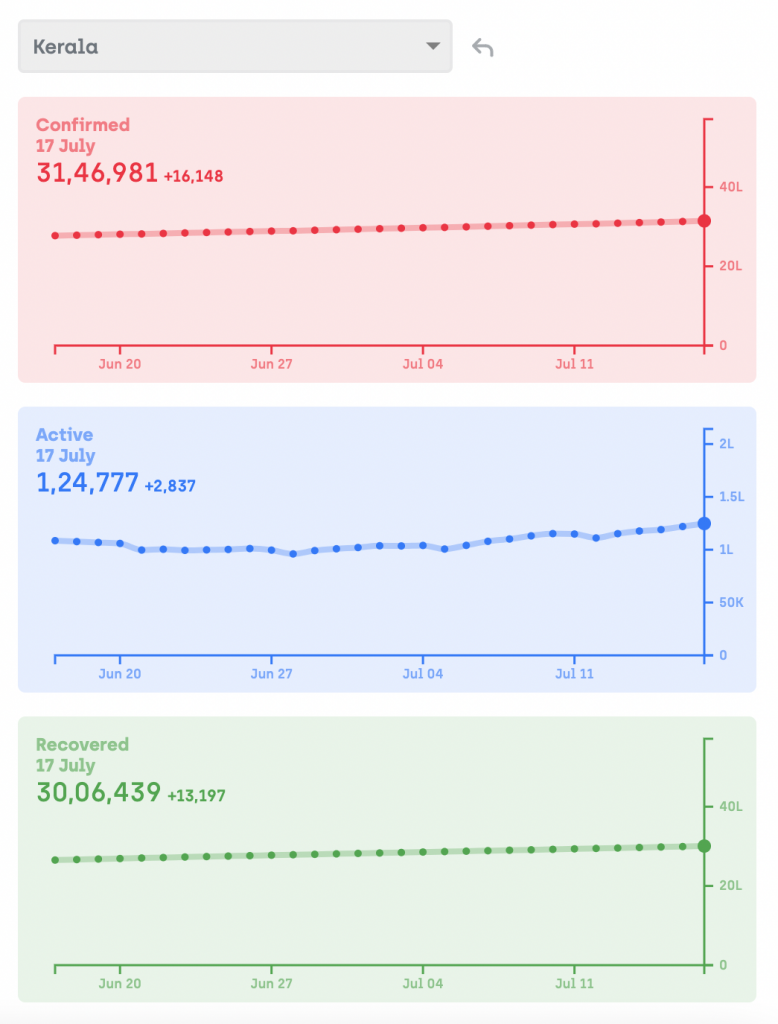Click the Jun 27 label on Confirmed chart axis
The height and width of the screenshot is (1024, 778).
pyautogui.click(x=271, y=364)
